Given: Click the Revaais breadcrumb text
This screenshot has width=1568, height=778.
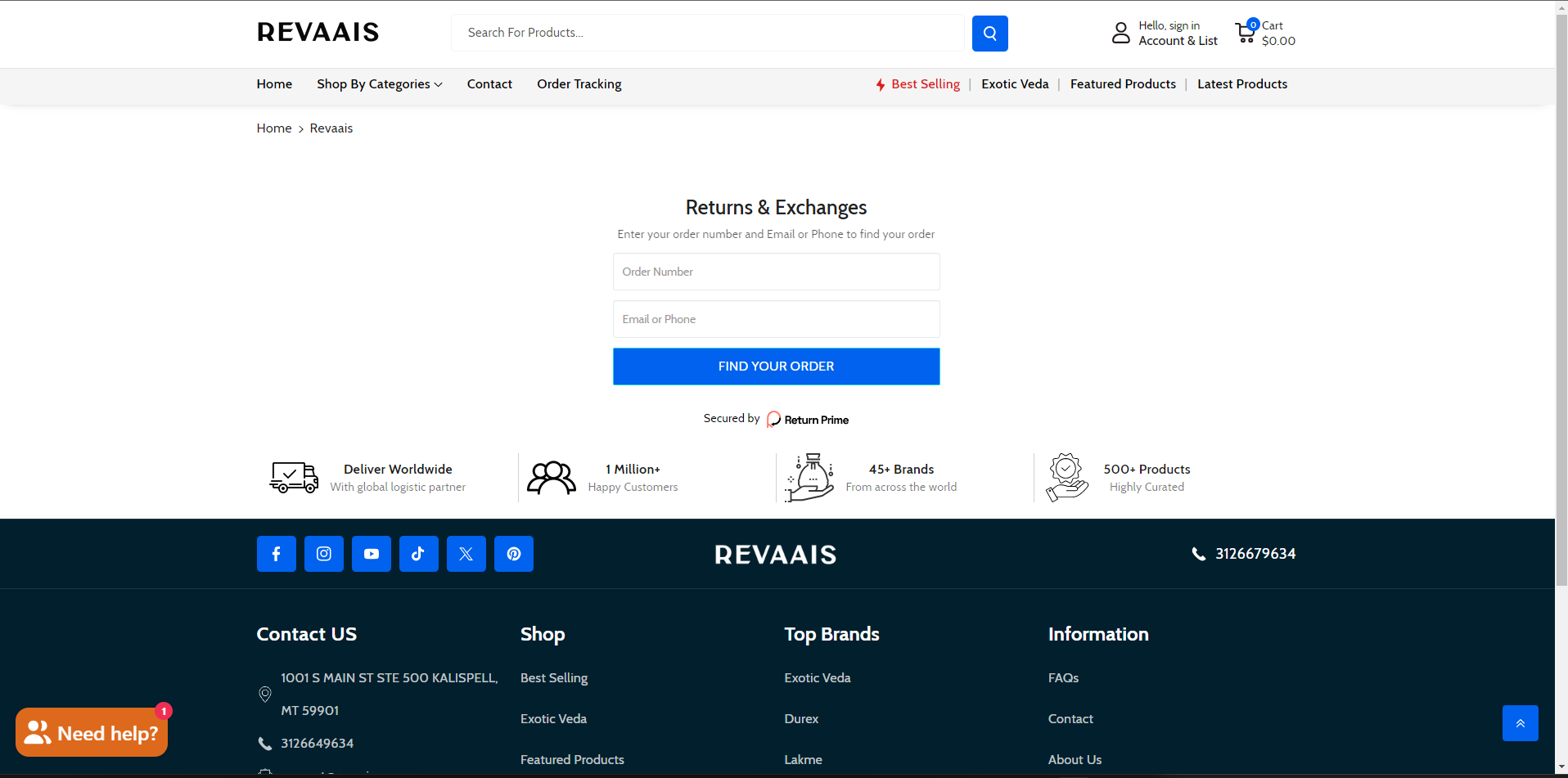Looking at the screenshot, I should (x=331, y=128).
